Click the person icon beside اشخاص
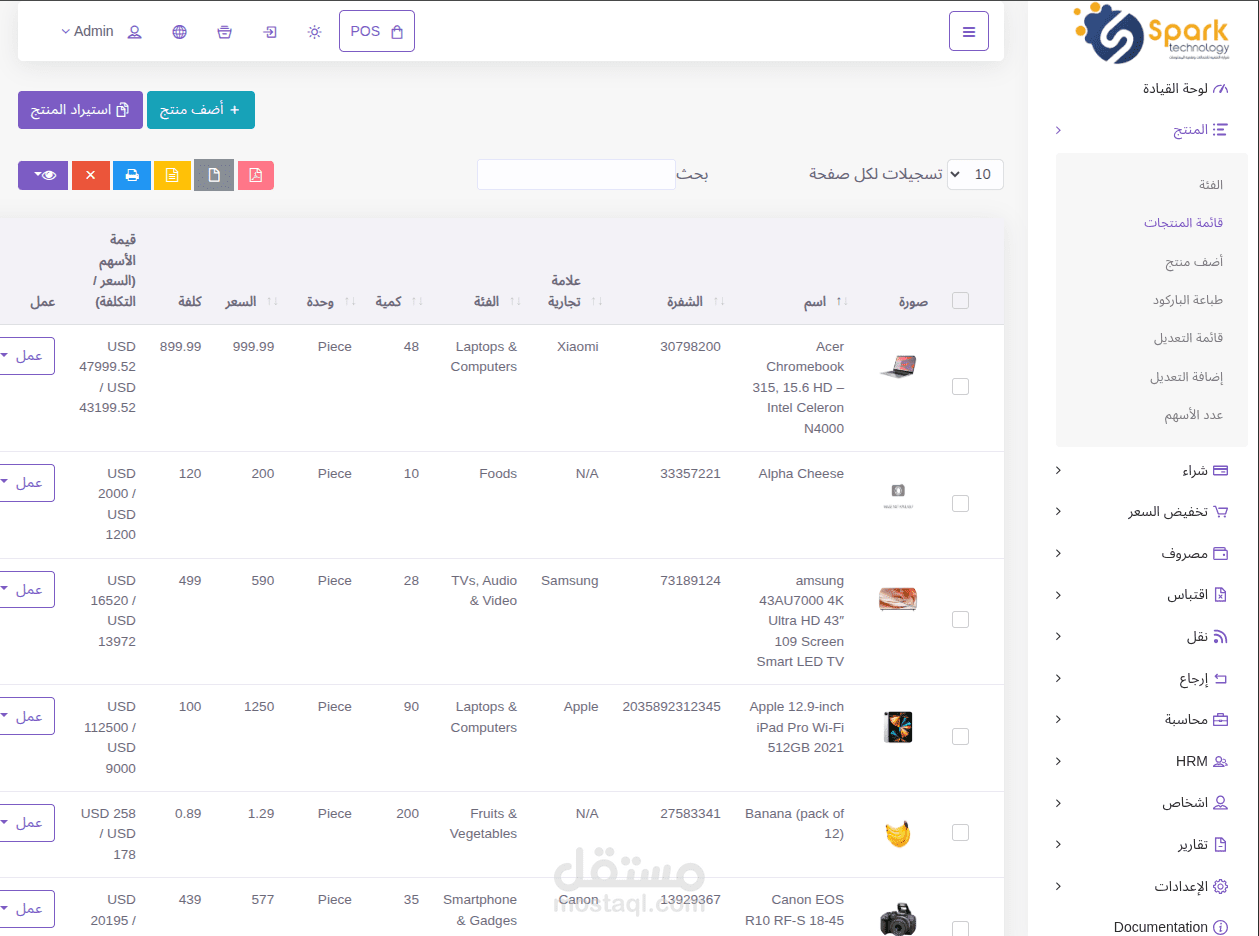 pos(1220,803)
